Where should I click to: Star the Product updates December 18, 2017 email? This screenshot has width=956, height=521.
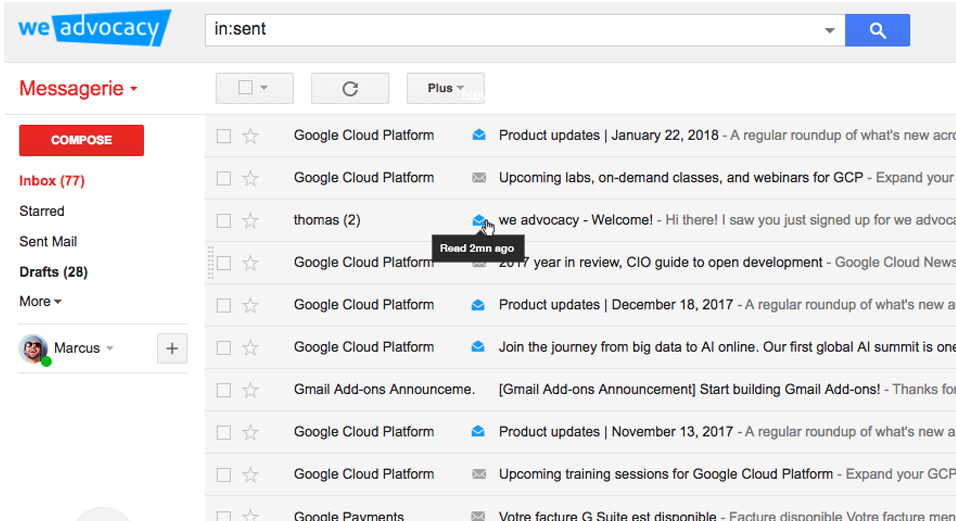(250, 305)
